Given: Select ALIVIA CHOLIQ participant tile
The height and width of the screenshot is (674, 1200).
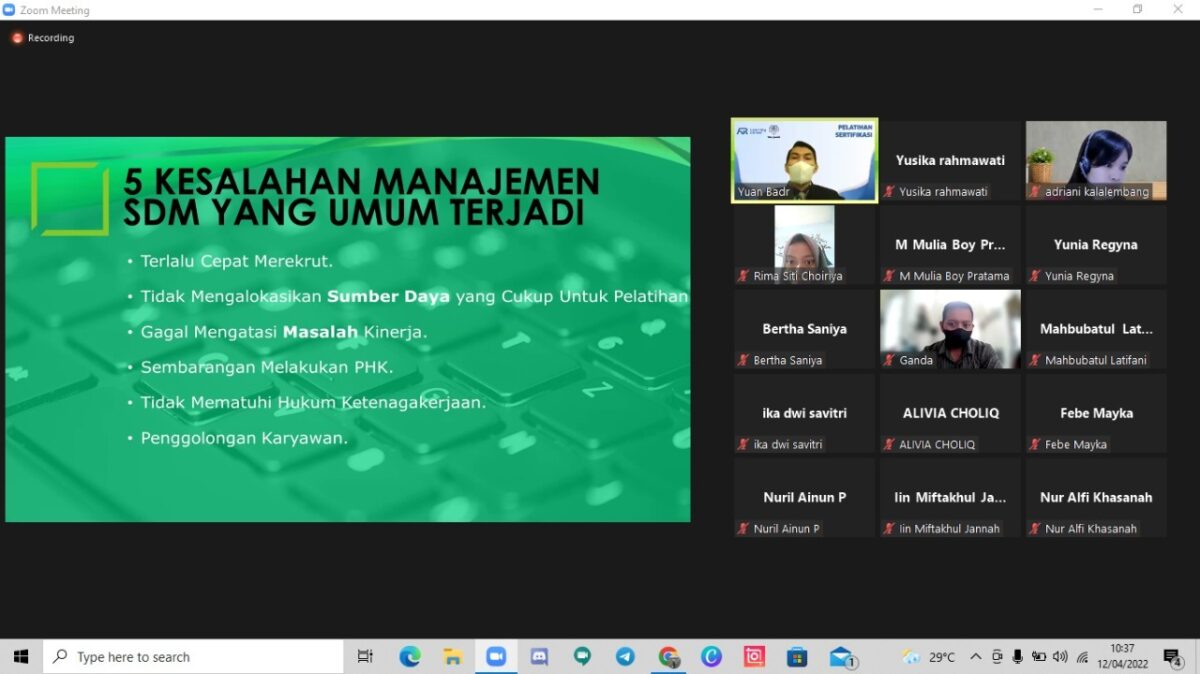Looking at the screenshot, I should point(950,413).
